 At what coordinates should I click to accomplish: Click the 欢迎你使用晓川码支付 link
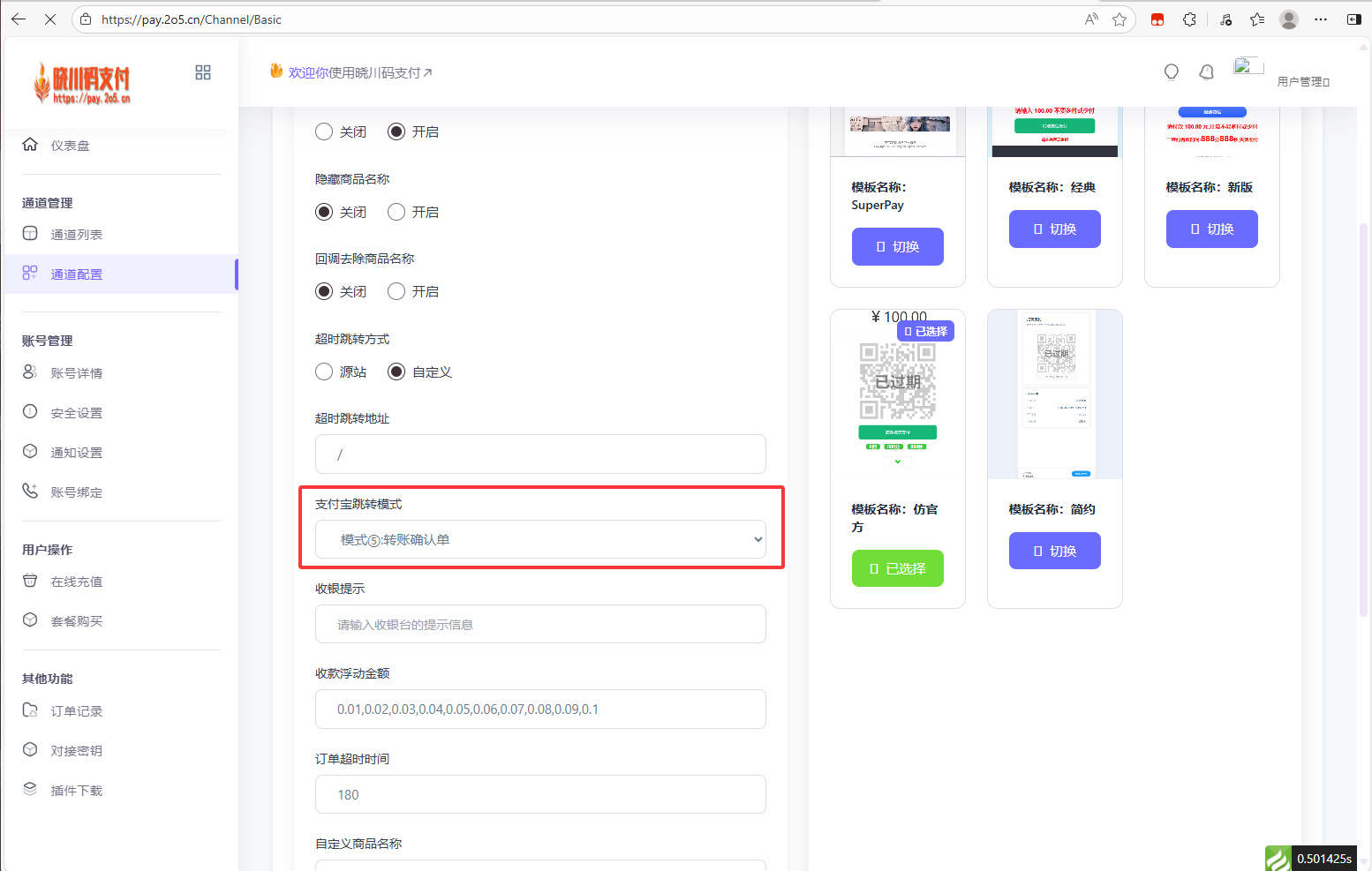click(360, 72)
